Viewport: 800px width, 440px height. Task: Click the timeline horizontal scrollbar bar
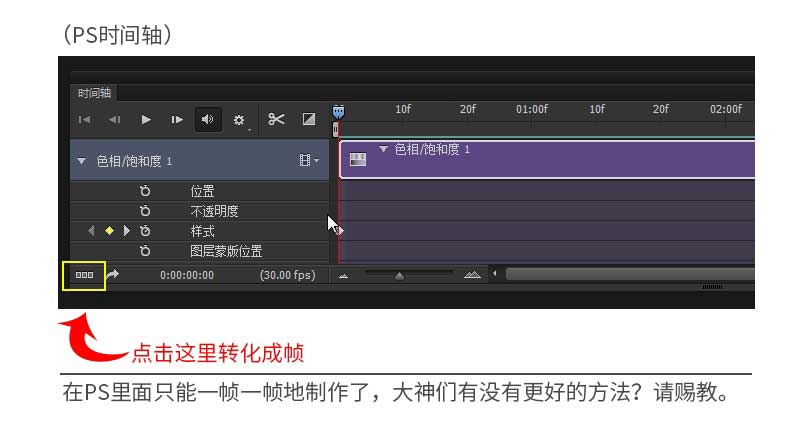pyautogui.click(x=630, y=274)
